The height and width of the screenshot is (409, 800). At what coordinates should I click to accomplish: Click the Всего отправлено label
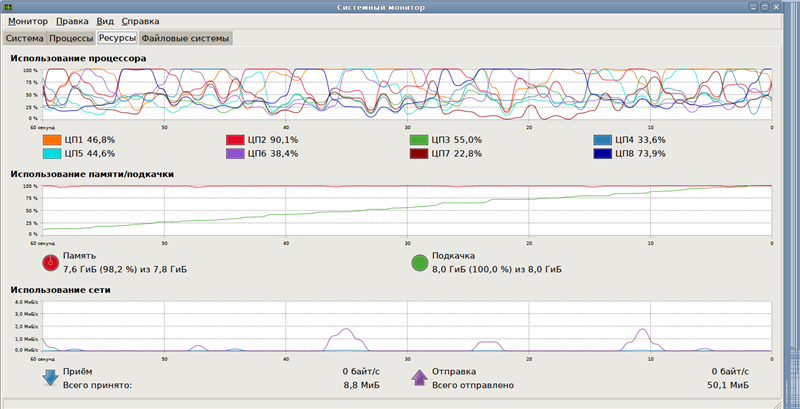473,386
